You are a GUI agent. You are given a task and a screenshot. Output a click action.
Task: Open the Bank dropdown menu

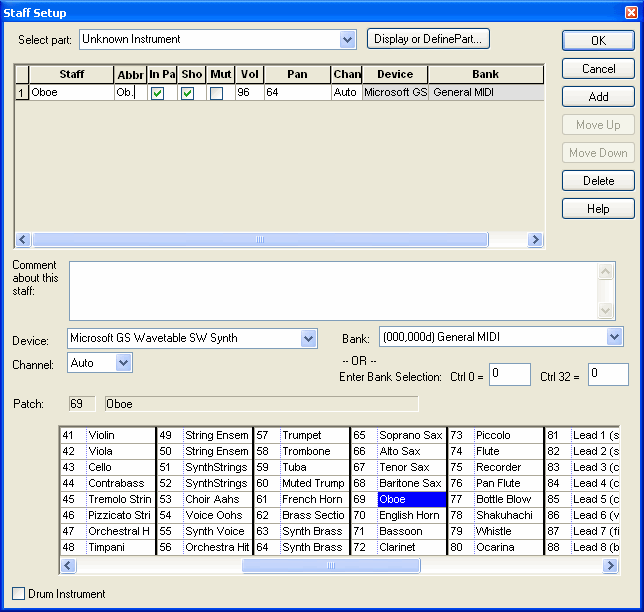click(x=614, y=338)
